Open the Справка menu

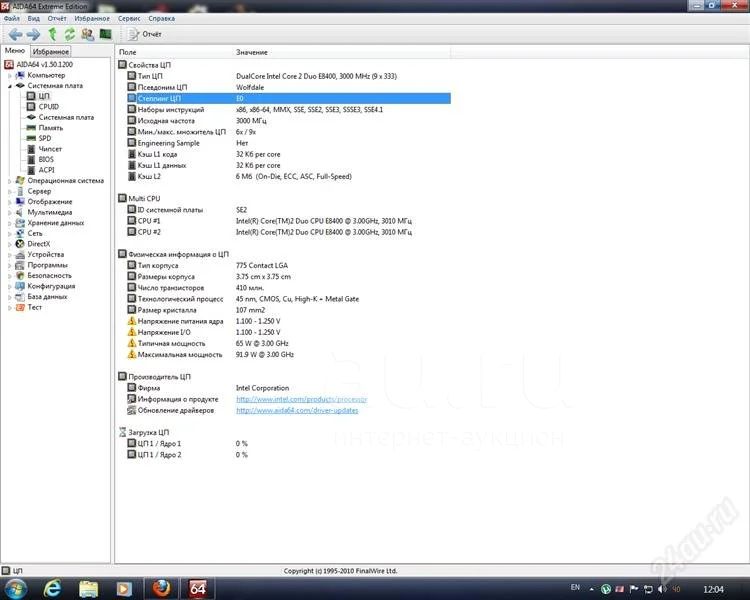(162, 19)
